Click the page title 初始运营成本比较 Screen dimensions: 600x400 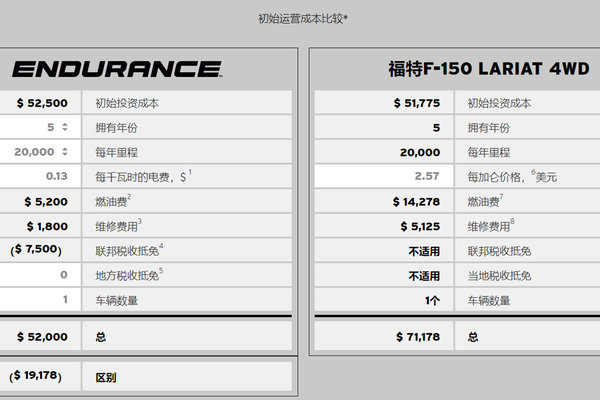(x=302, y=18)
